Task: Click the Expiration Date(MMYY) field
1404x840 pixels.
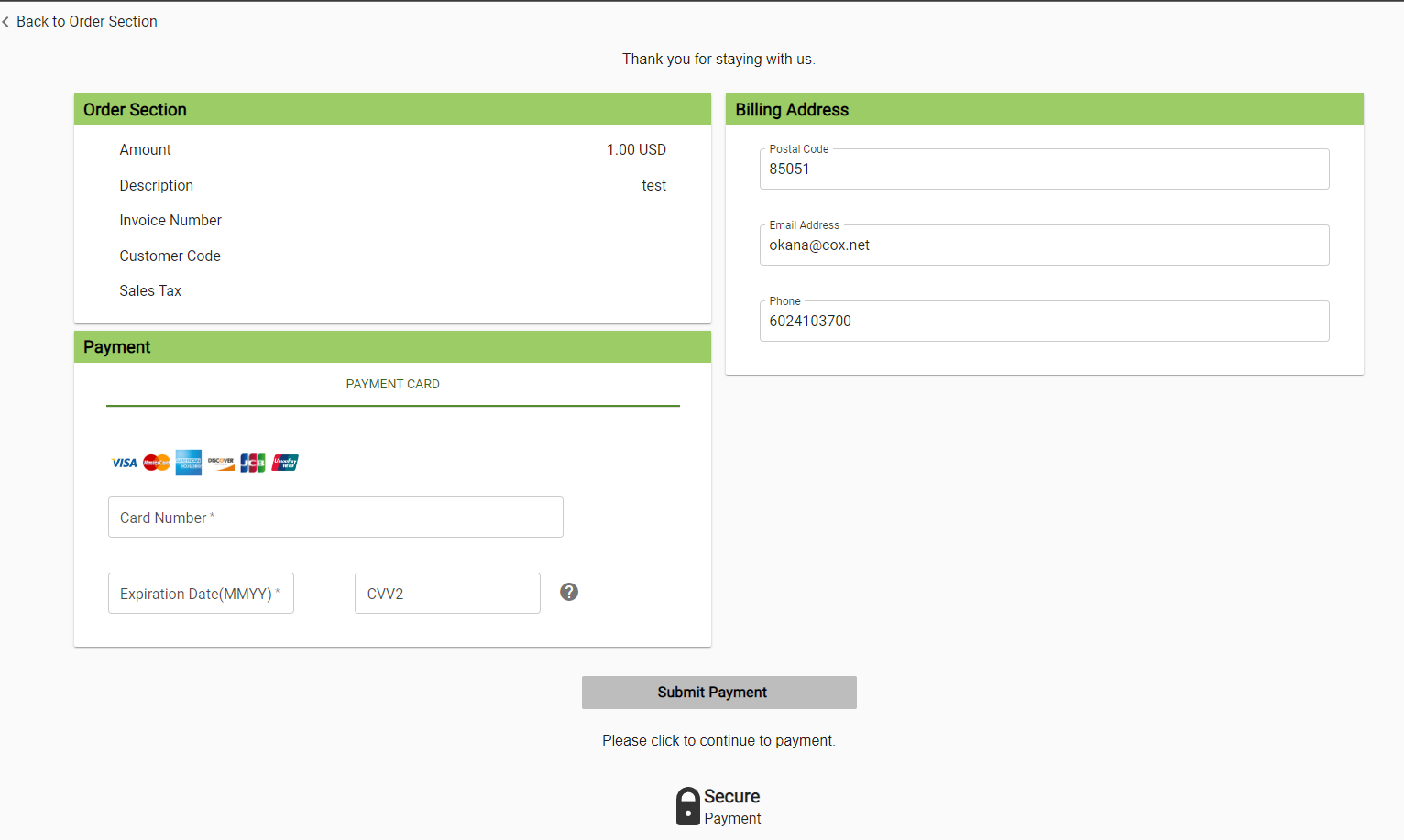Action: (x=201, y=594)
